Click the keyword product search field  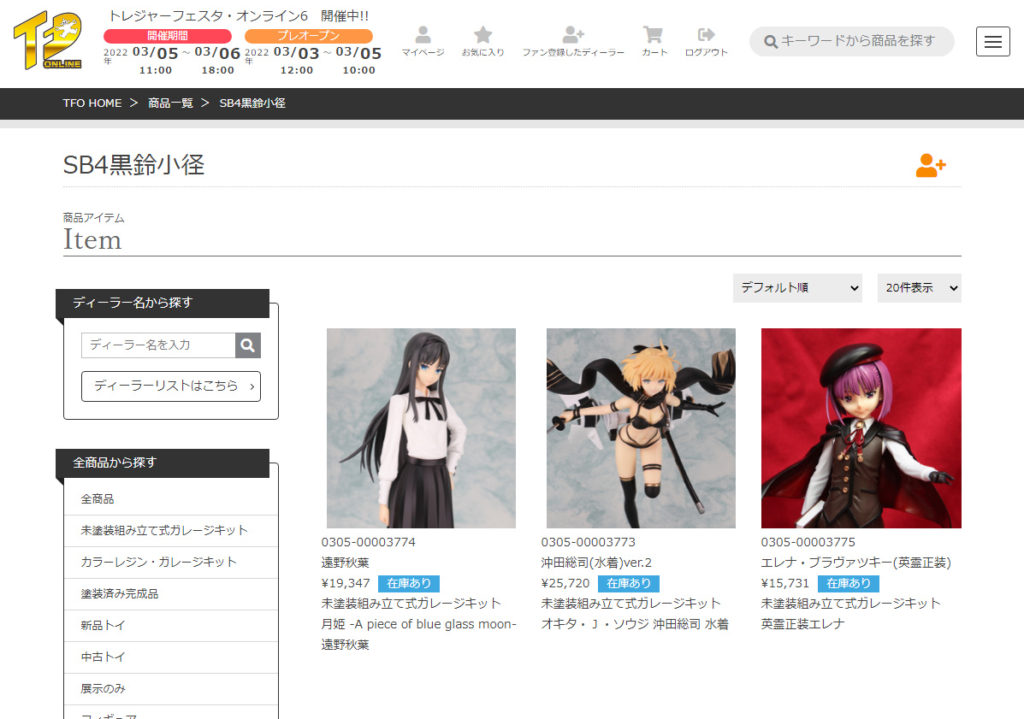[856, 41]
